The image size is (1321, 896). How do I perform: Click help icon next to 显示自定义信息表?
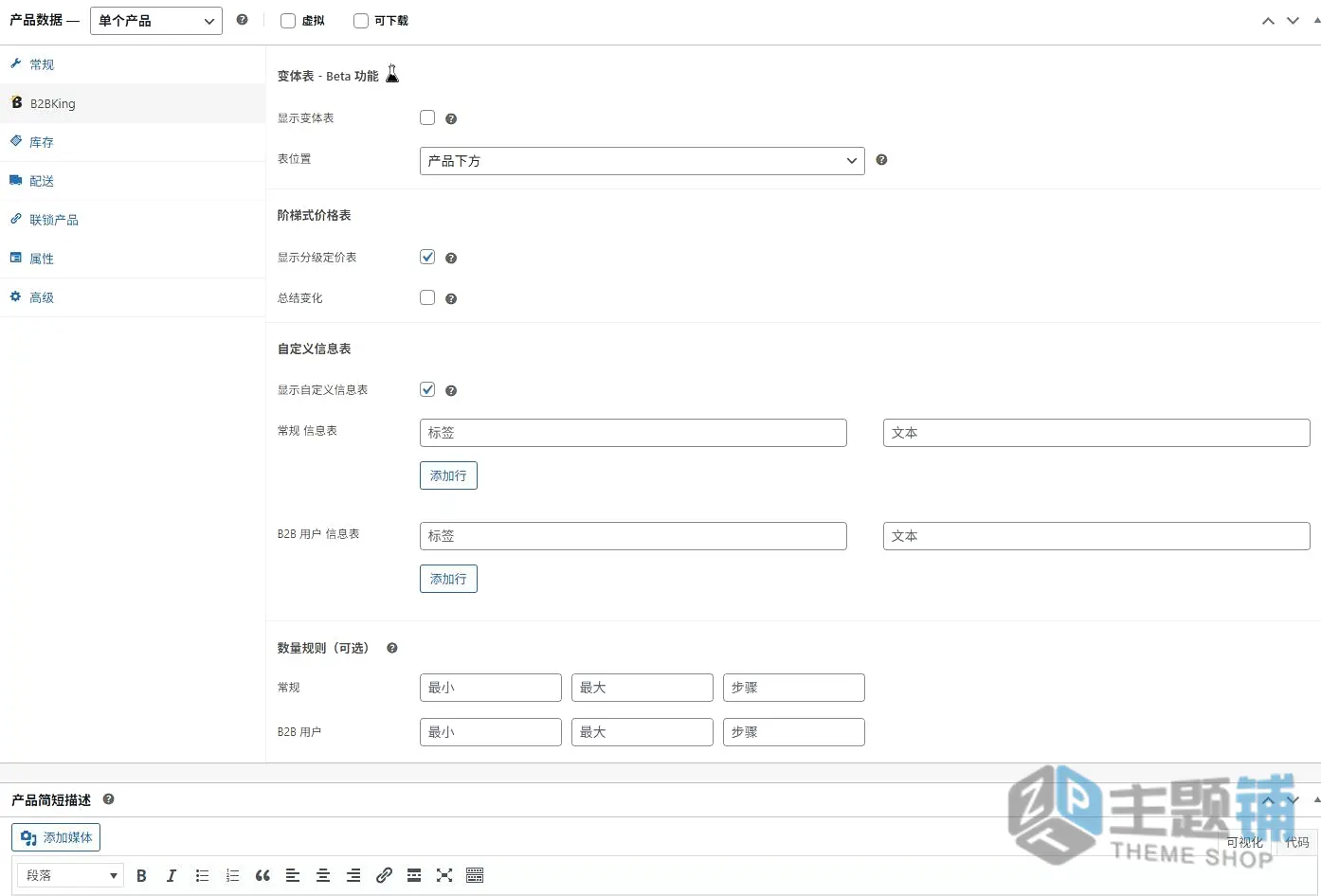(x=451, y=391)
